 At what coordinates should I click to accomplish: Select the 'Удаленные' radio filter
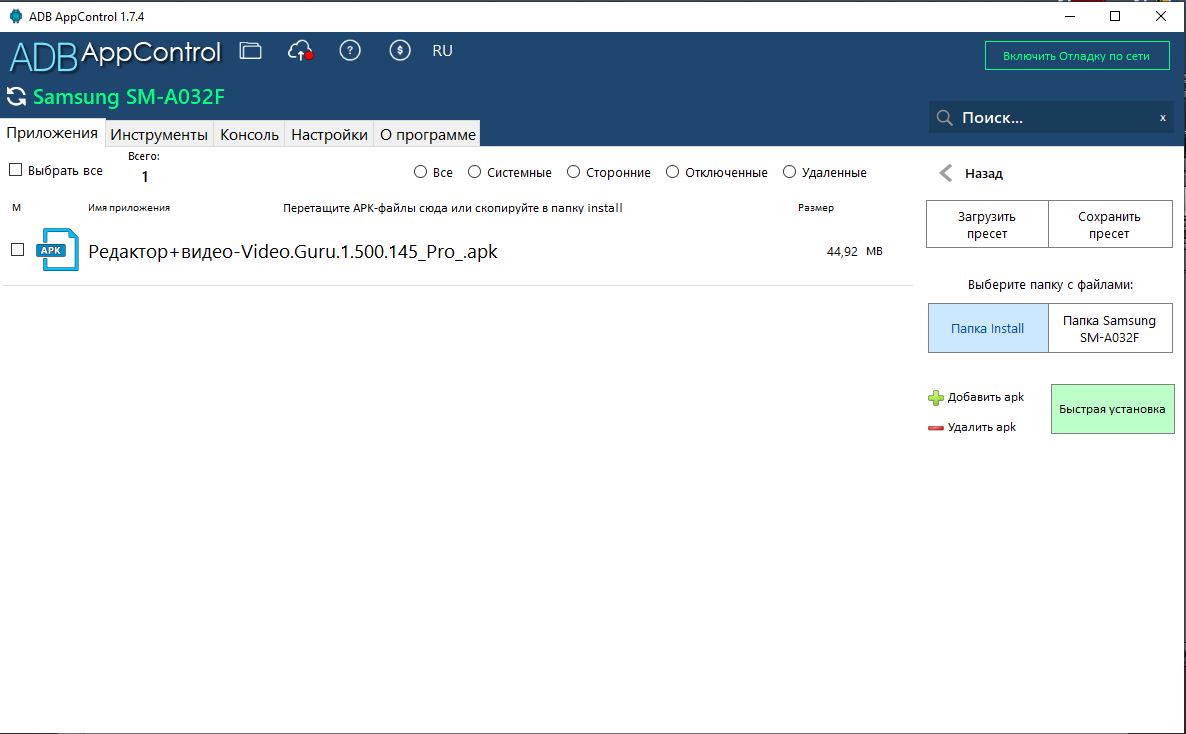coord(789,172)
